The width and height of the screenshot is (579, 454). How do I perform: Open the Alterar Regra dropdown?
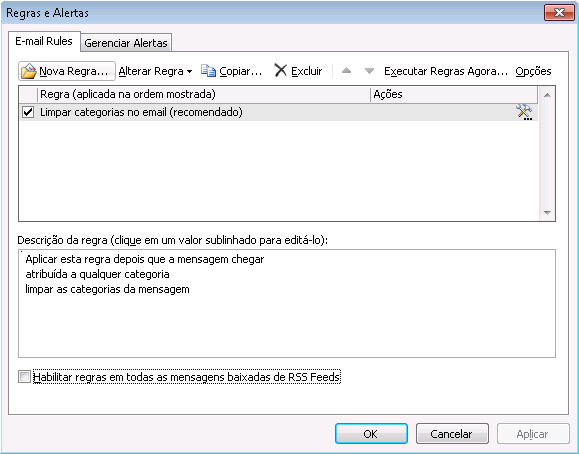155,71
